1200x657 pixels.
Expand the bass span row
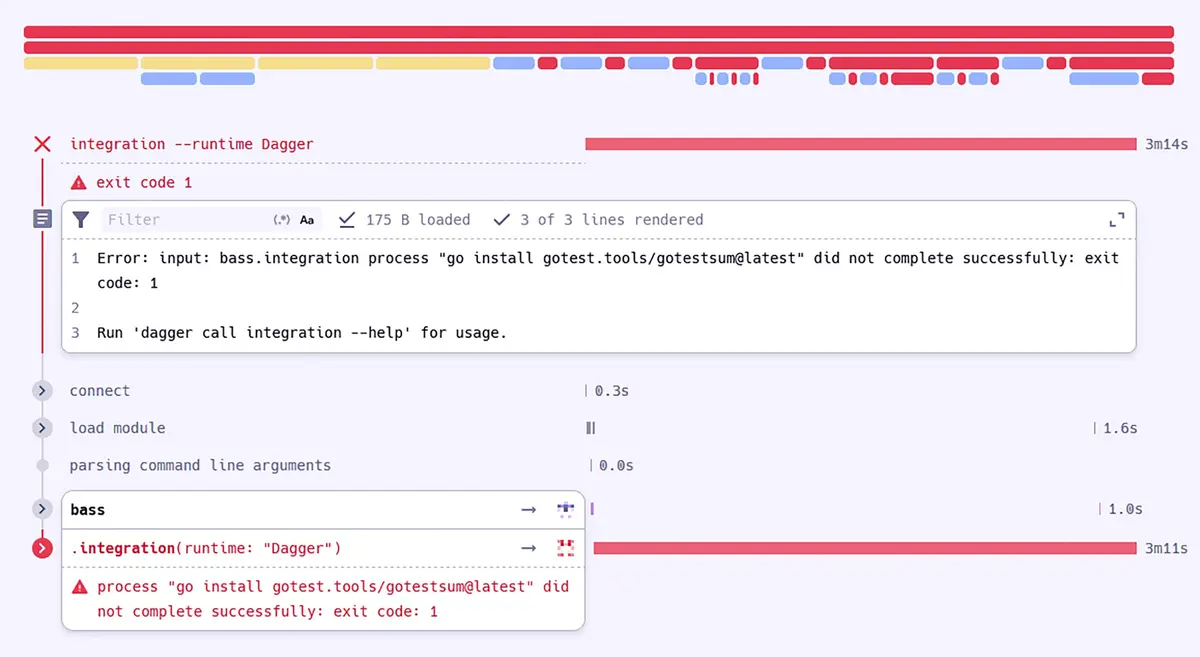[x=42, y=509]
